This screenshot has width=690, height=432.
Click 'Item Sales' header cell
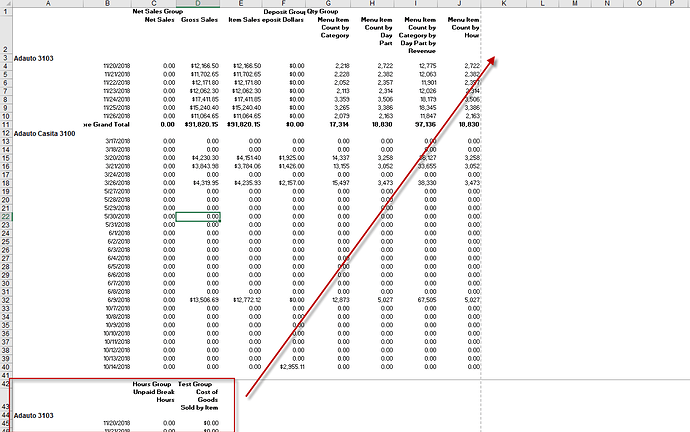pyautogui.click(x=243, y=20)
